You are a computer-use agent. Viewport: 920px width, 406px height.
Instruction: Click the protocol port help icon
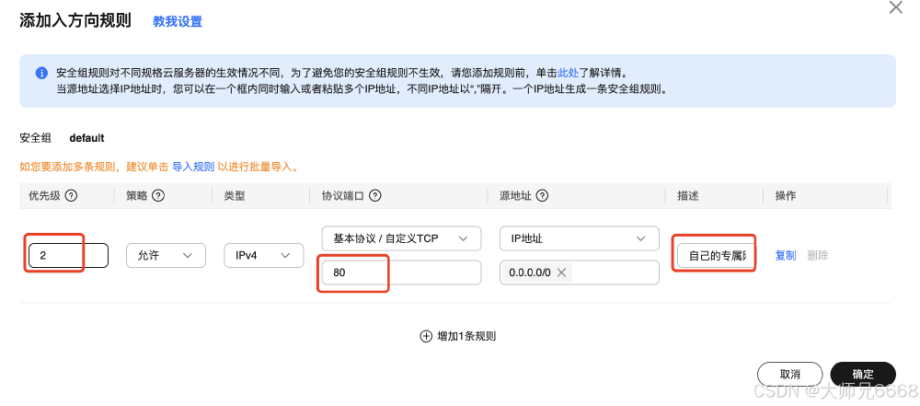tap(376, 196)
